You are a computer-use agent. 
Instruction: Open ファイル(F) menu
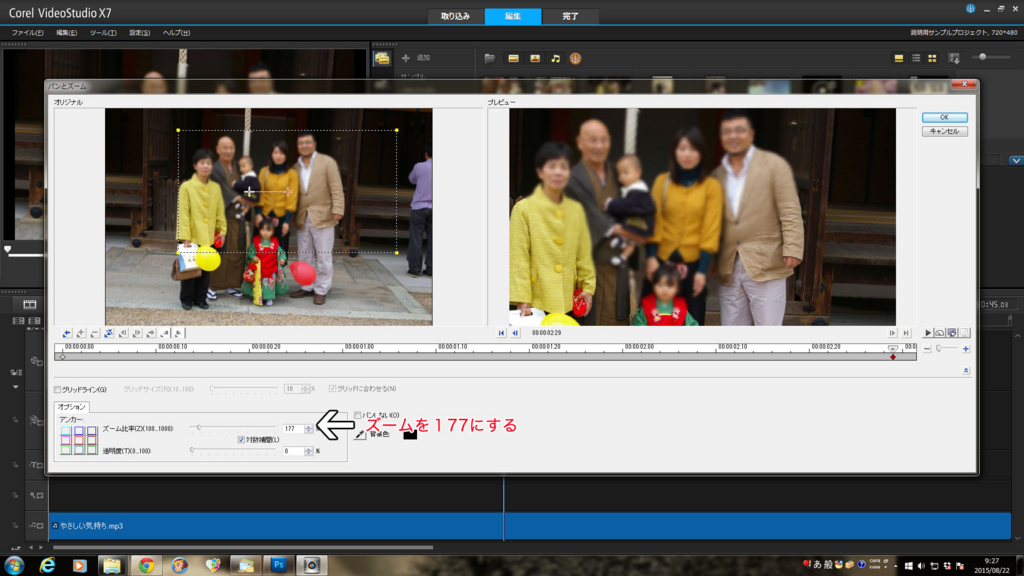[27, 33]
